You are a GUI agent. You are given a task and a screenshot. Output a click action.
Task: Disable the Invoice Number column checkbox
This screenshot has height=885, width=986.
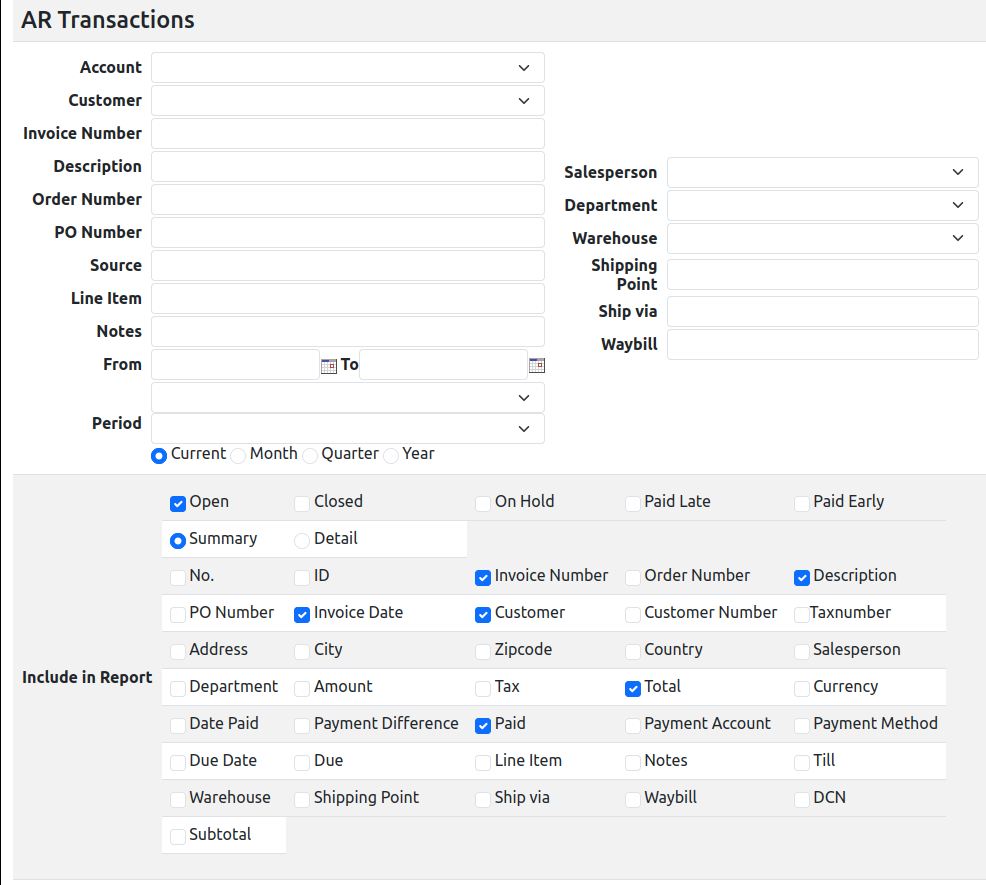point(483,577)
